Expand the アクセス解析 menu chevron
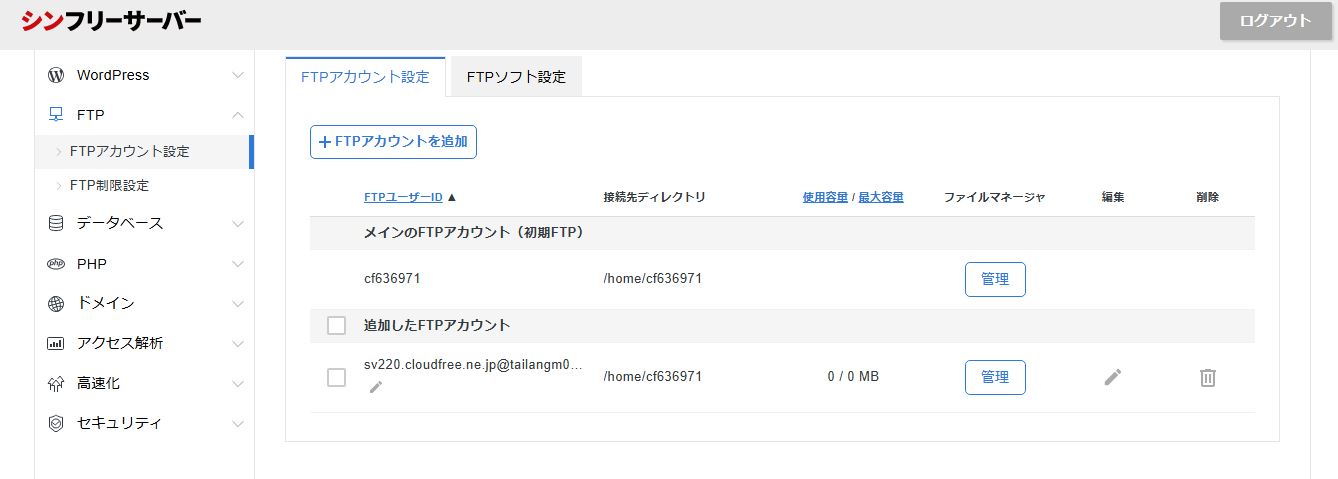This screenshot has width=1338, height=479. [237, 343]
